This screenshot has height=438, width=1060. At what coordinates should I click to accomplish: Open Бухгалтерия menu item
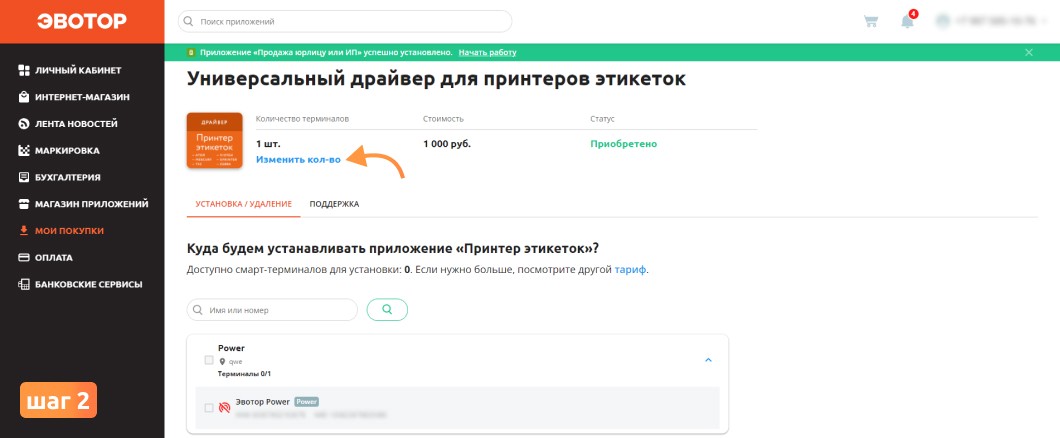(68, 177)
